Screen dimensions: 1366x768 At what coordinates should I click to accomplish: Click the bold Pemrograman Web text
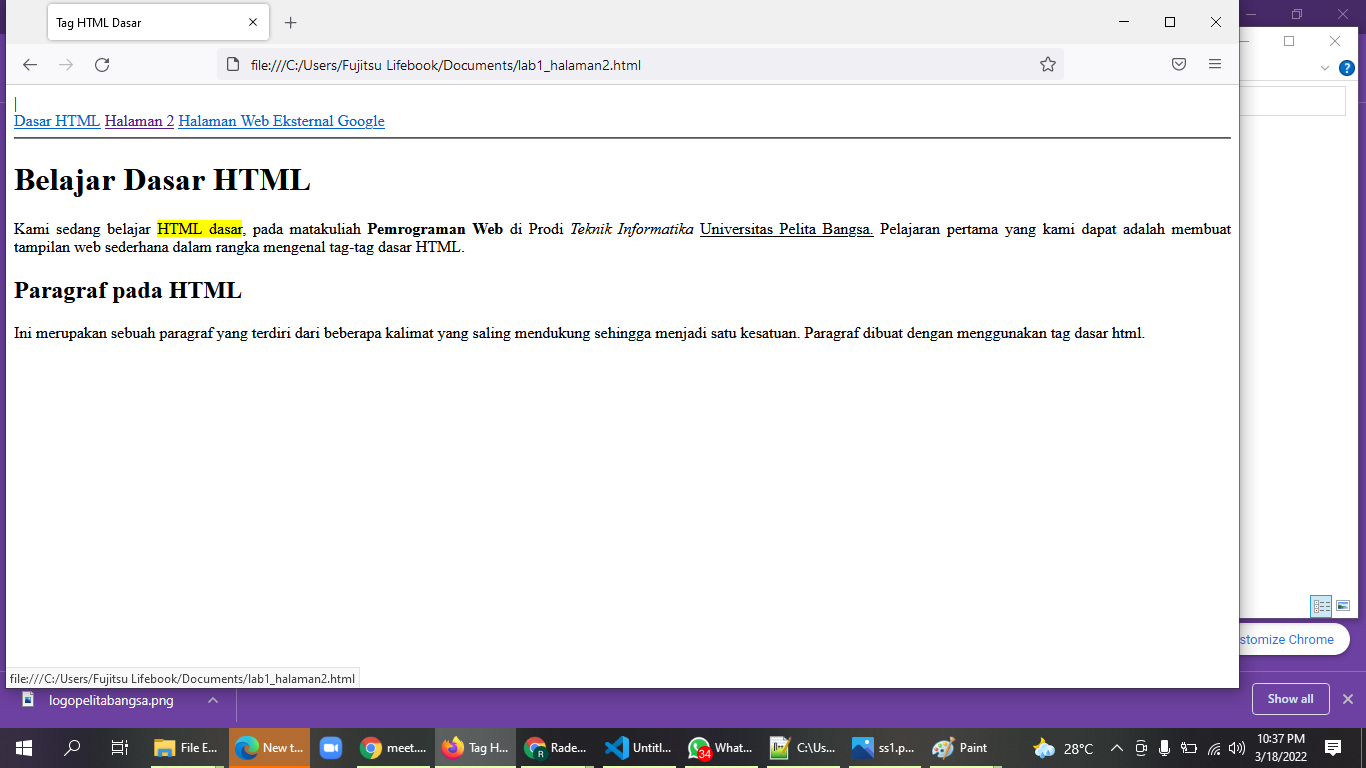(435, 229)
